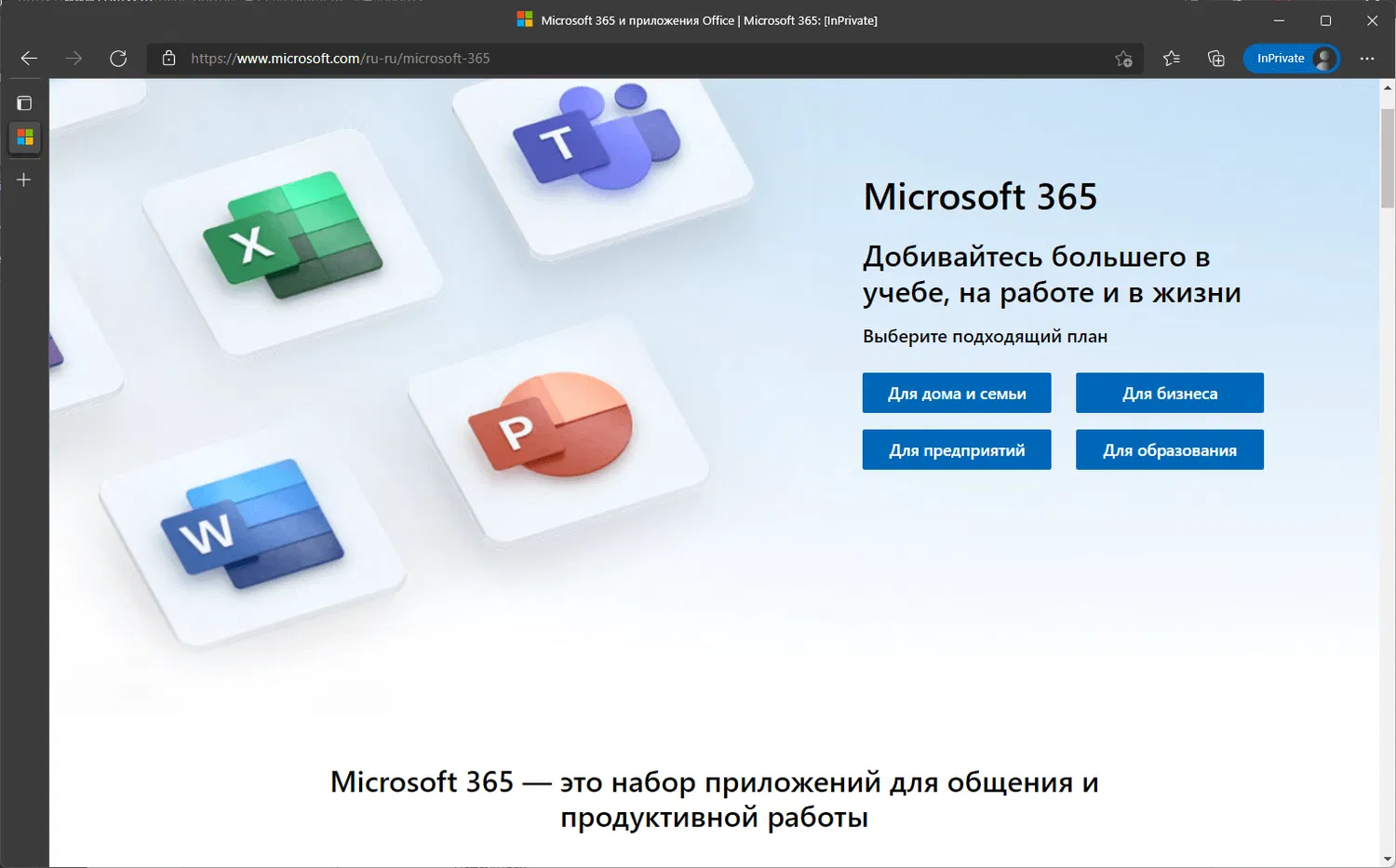Open the Collections panel

[1216, 59]
